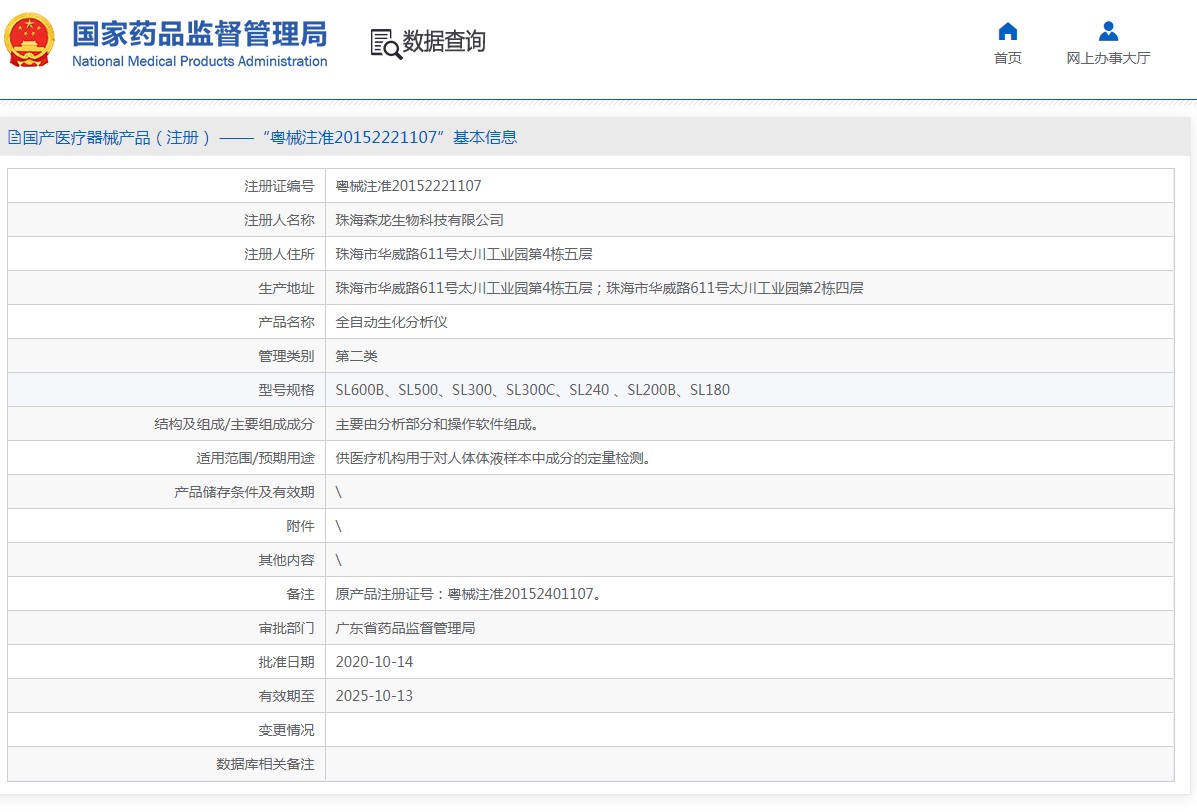Select product name 全自动生化分析仪

(x=392, y=322)
